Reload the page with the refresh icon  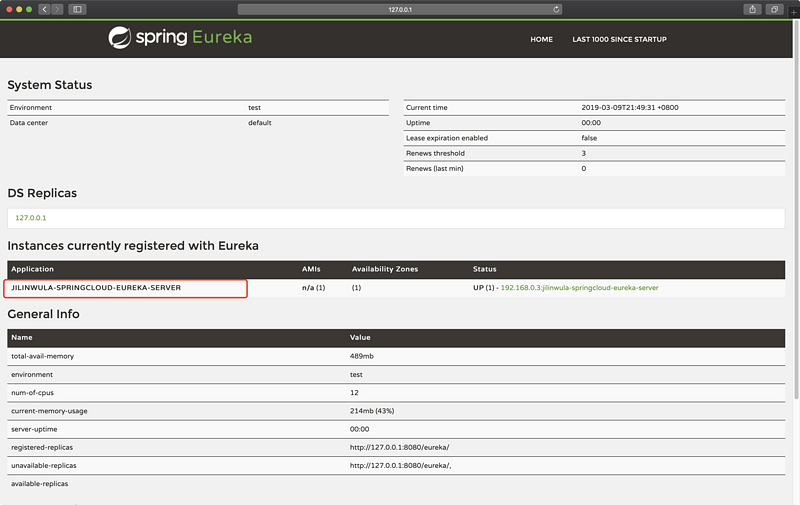[556, 9]
